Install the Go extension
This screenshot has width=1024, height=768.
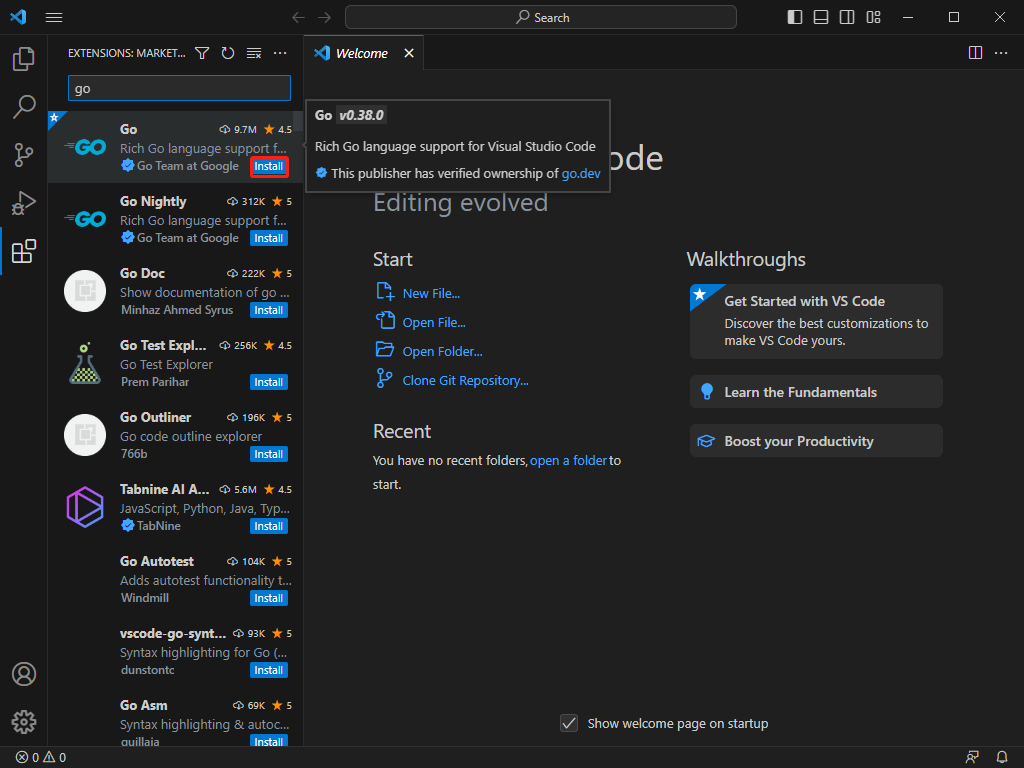coord(269,167)
